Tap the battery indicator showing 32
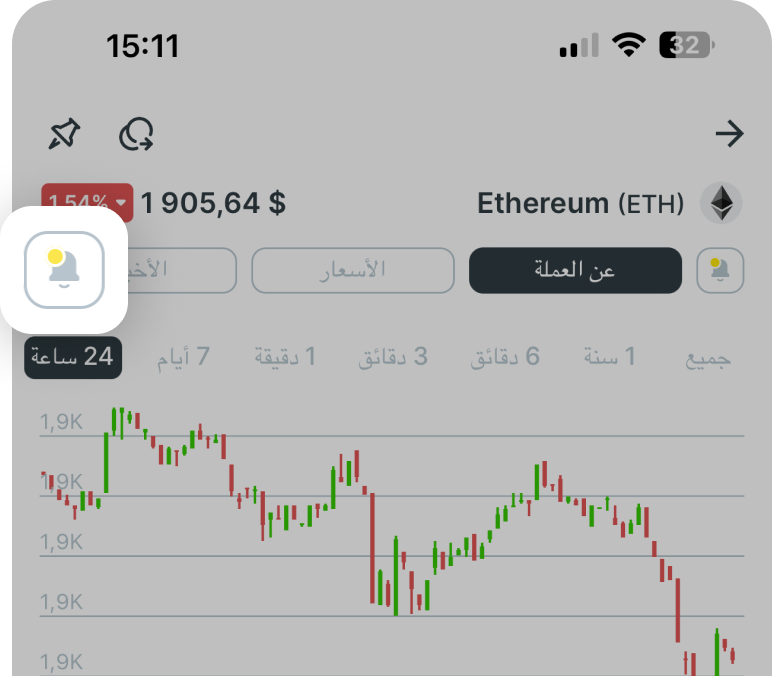Viewport: 772px width, 676px height. tap(687, 45)
